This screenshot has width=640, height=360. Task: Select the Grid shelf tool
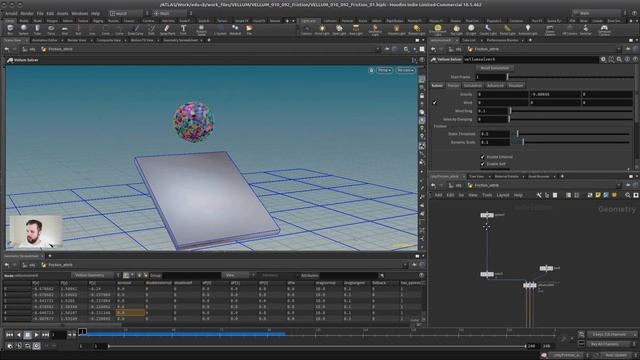coord(64,29)
